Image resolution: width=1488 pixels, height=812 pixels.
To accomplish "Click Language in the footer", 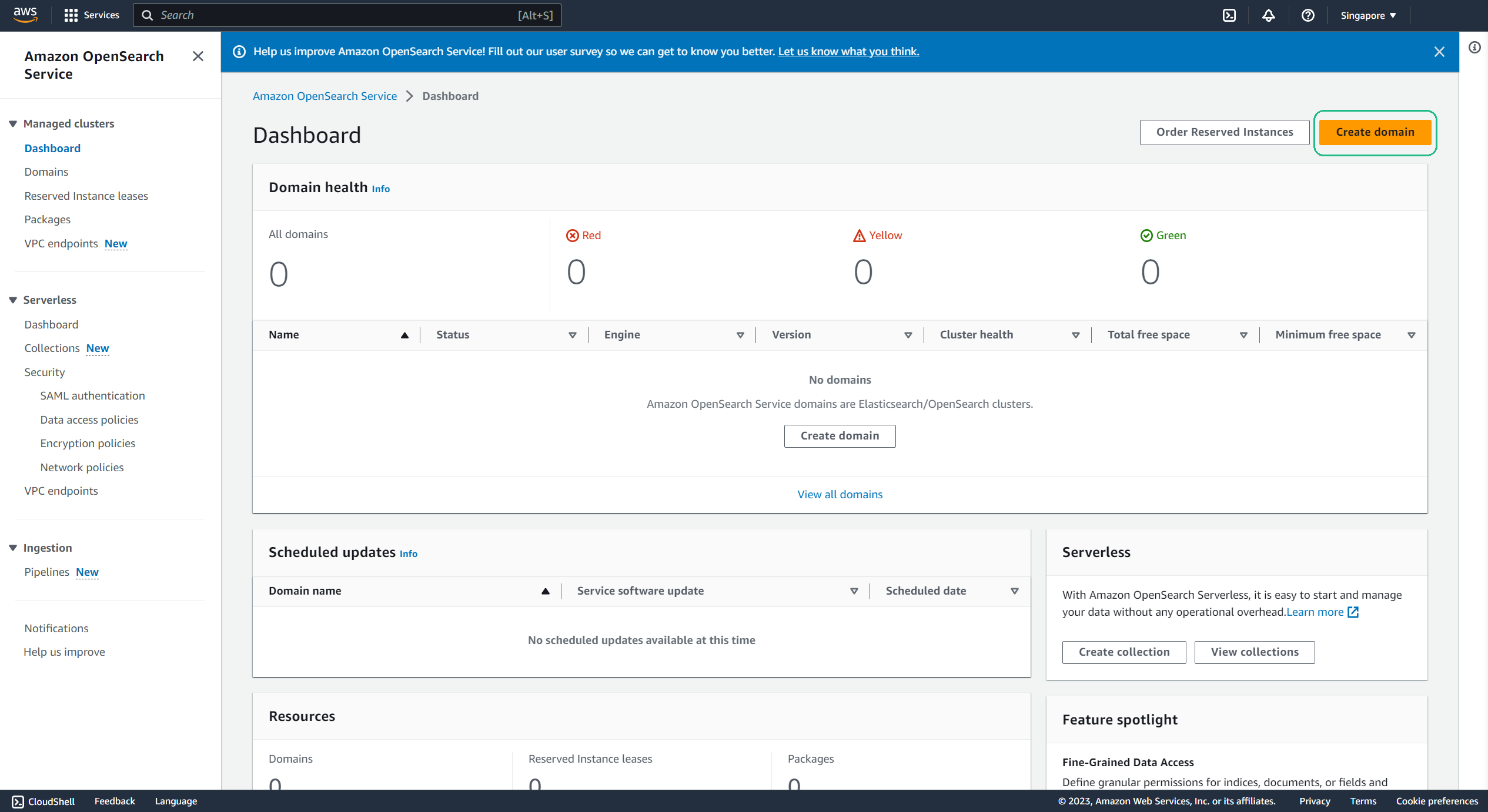I will [x=176, y=801].
